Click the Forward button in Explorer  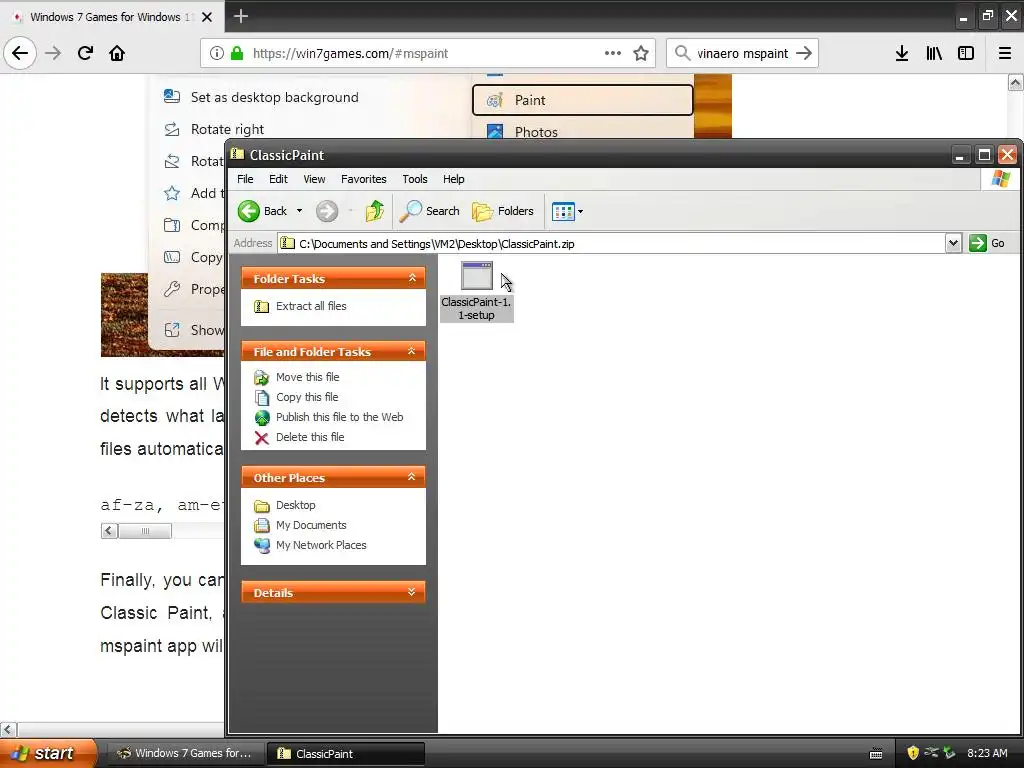[x=327, y=211]
